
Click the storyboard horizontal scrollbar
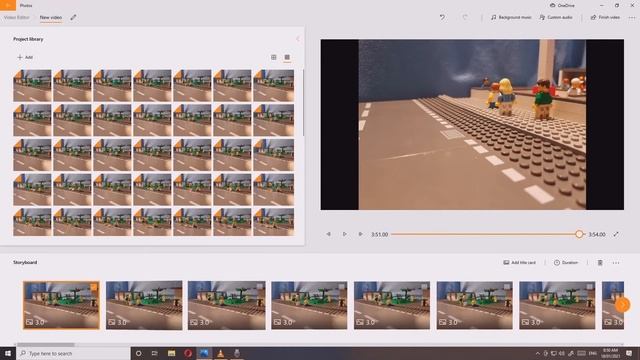pos(45,345)
